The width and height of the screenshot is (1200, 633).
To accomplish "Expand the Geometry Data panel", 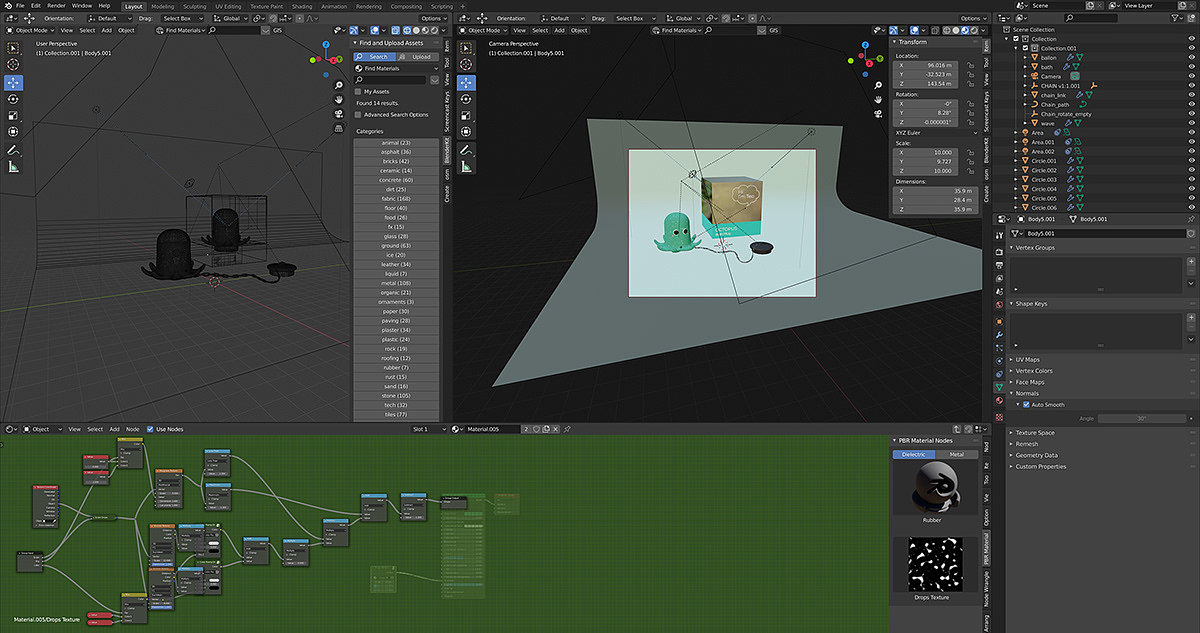I will tap(1037, 455).
